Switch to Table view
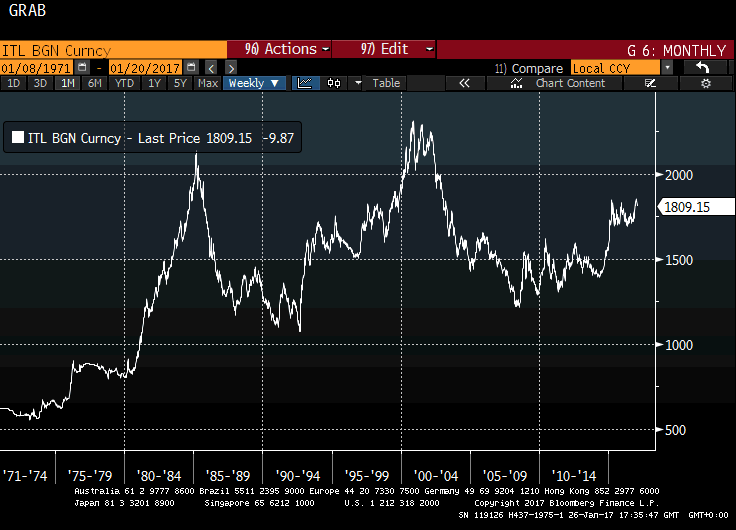 point(386,83)
